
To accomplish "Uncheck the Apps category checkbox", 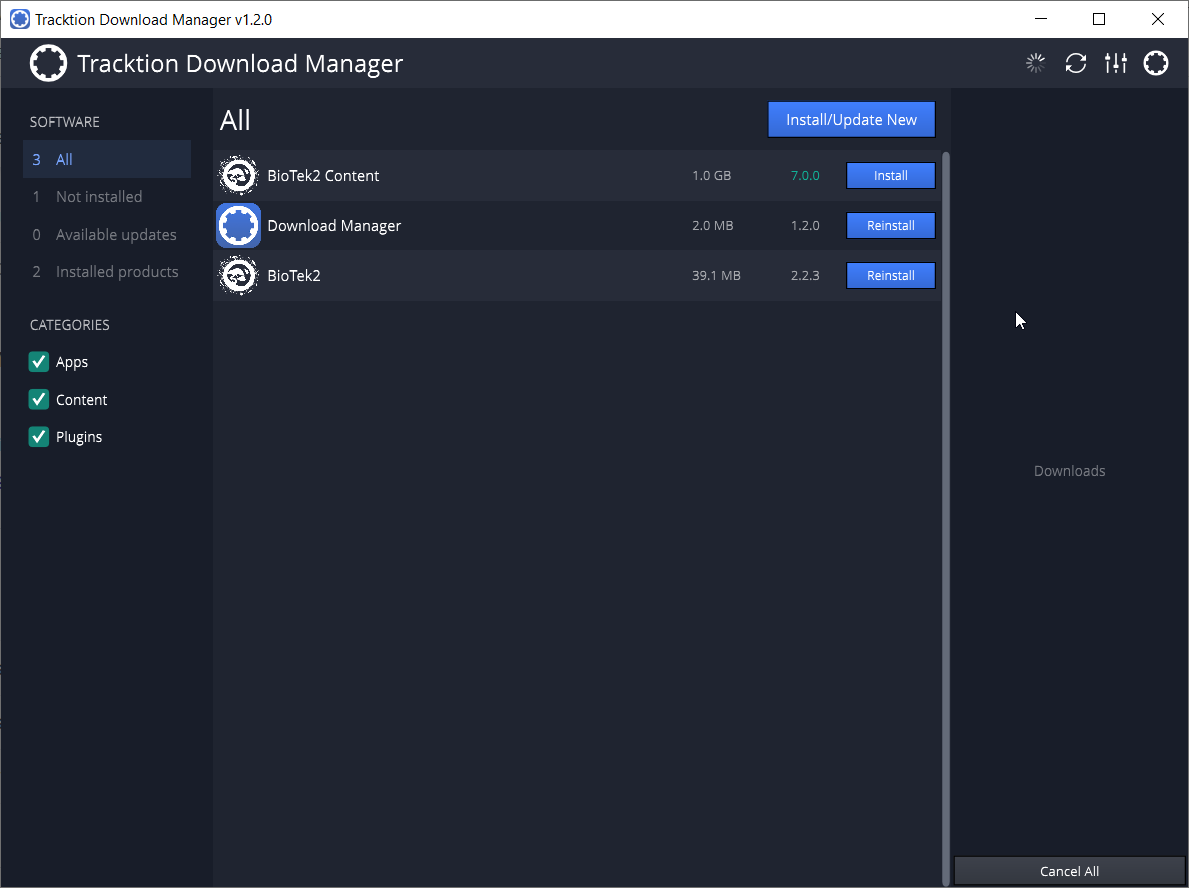I will 39,362.
